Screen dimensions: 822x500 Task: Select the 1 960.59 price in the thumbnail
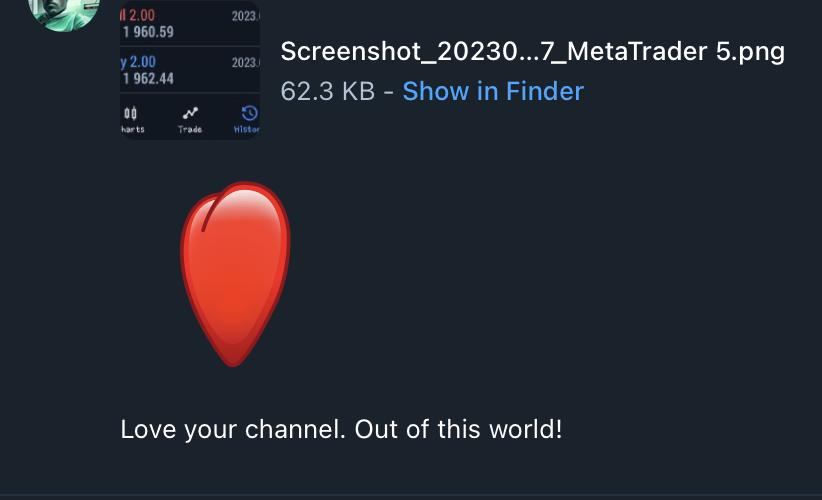[148, 32]
